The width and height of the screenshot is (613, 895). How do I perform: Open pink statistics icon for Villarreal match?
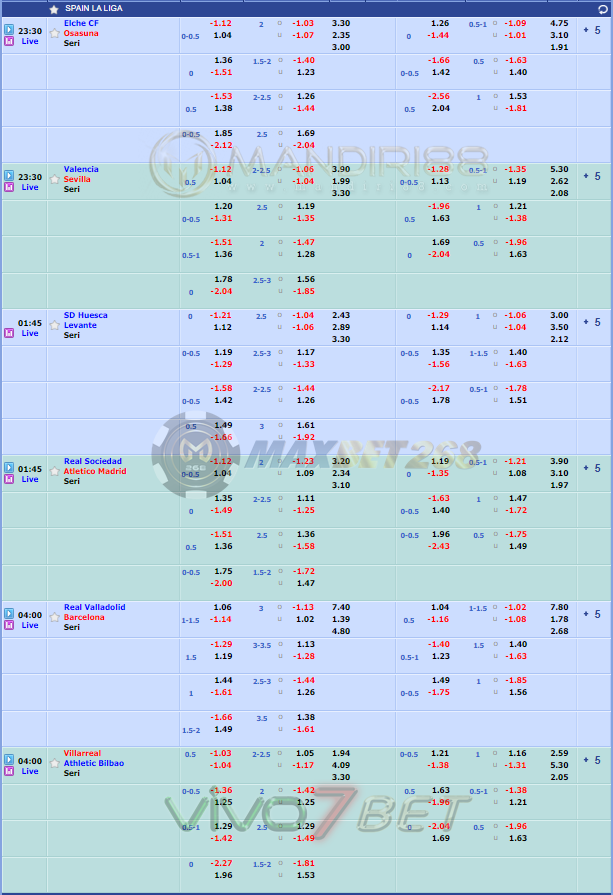click(9, 772)
